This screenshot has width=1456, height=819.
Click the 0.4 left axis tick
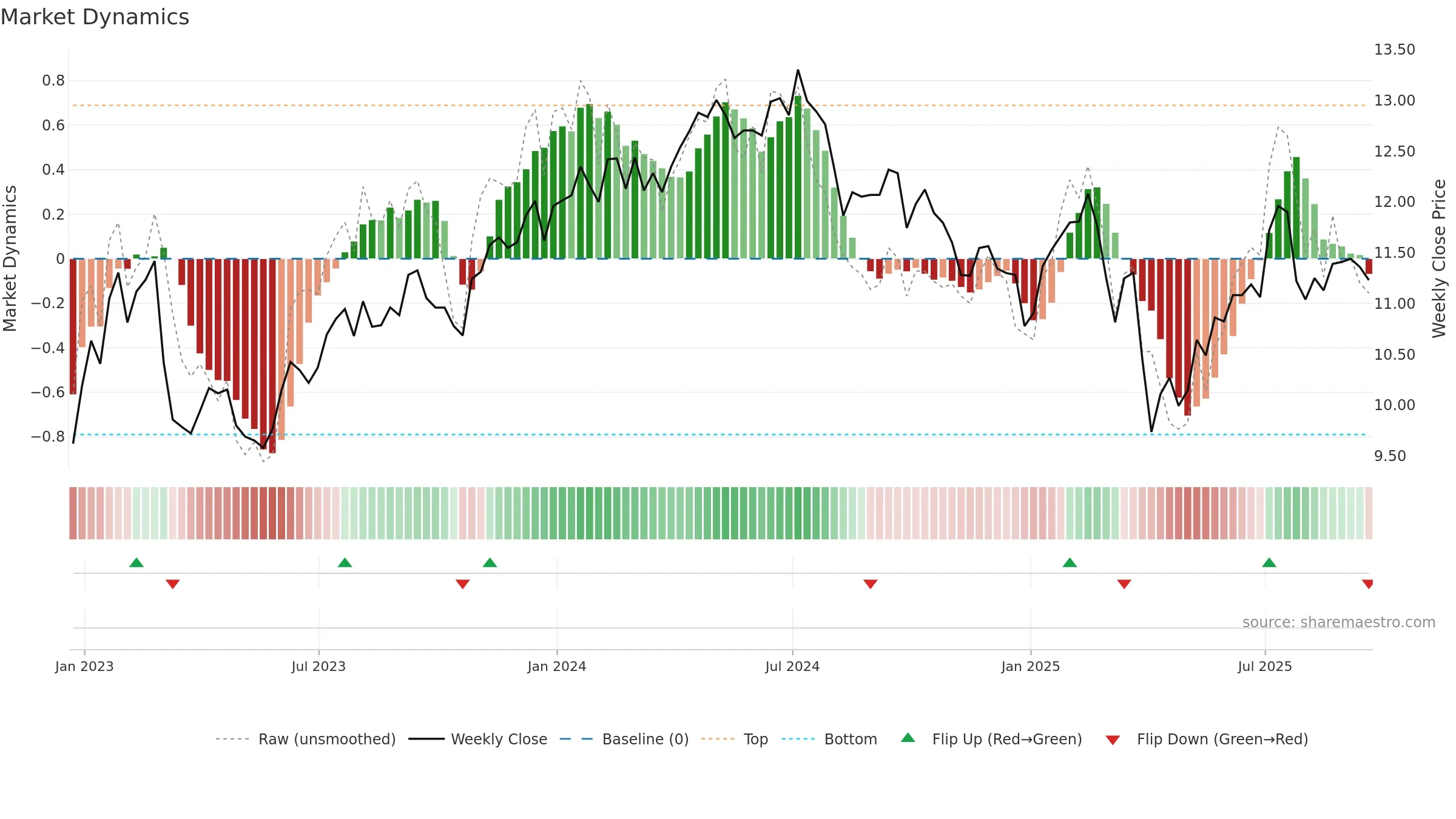pos(53,170)
